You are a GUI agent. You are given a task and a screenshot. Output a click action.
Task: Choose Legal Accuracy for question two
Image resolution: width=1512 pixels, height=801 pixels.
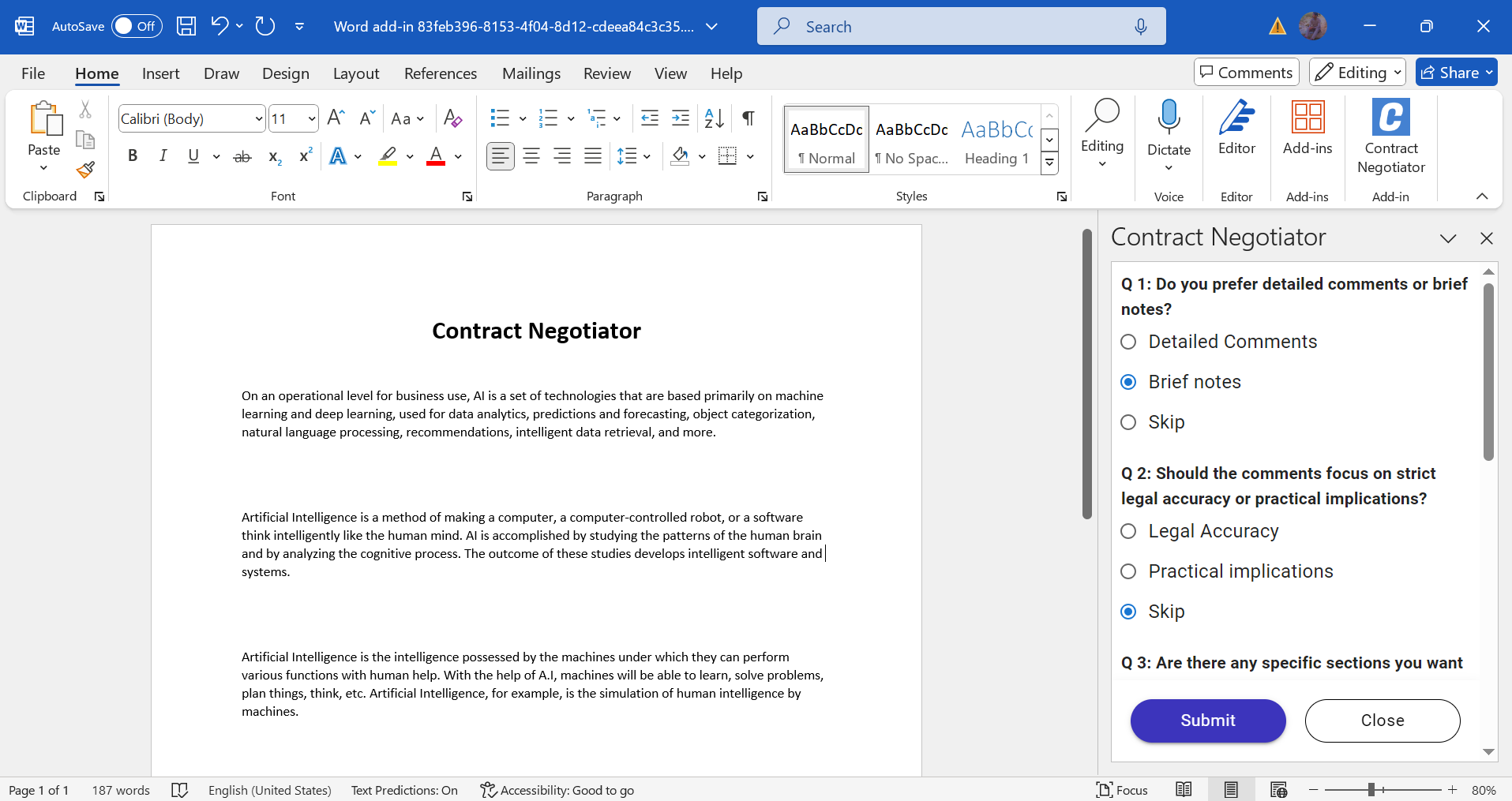click(x=1129, y=531)
